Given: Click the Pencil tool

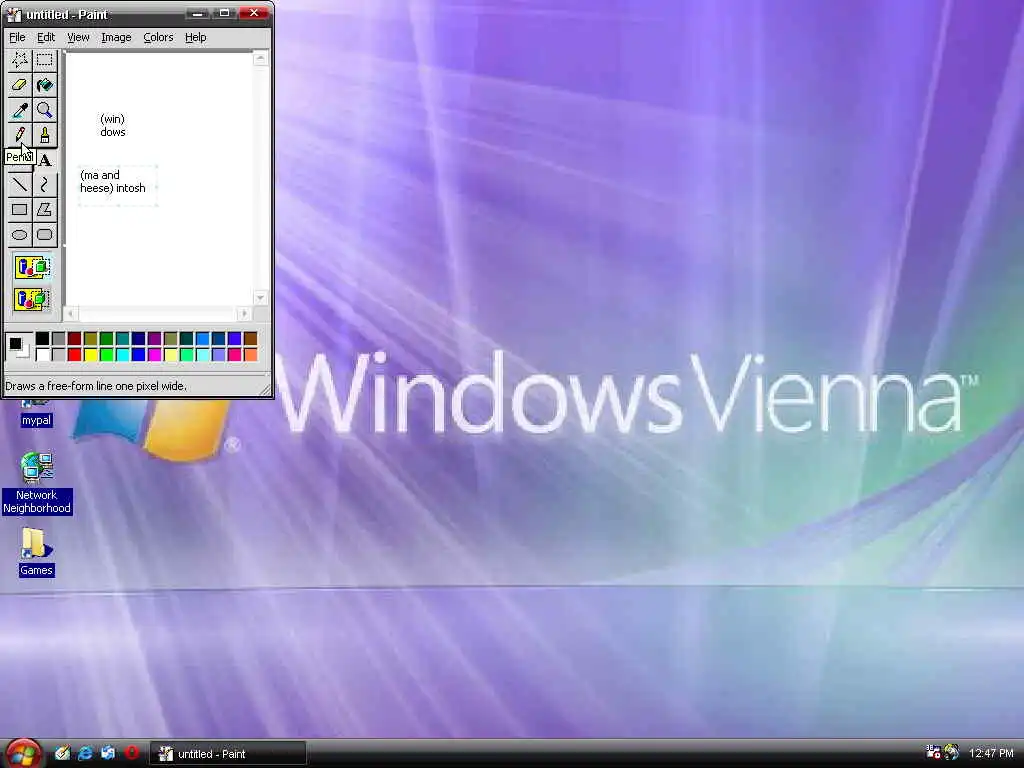Looking at the screenshot, I should (20, 135).
